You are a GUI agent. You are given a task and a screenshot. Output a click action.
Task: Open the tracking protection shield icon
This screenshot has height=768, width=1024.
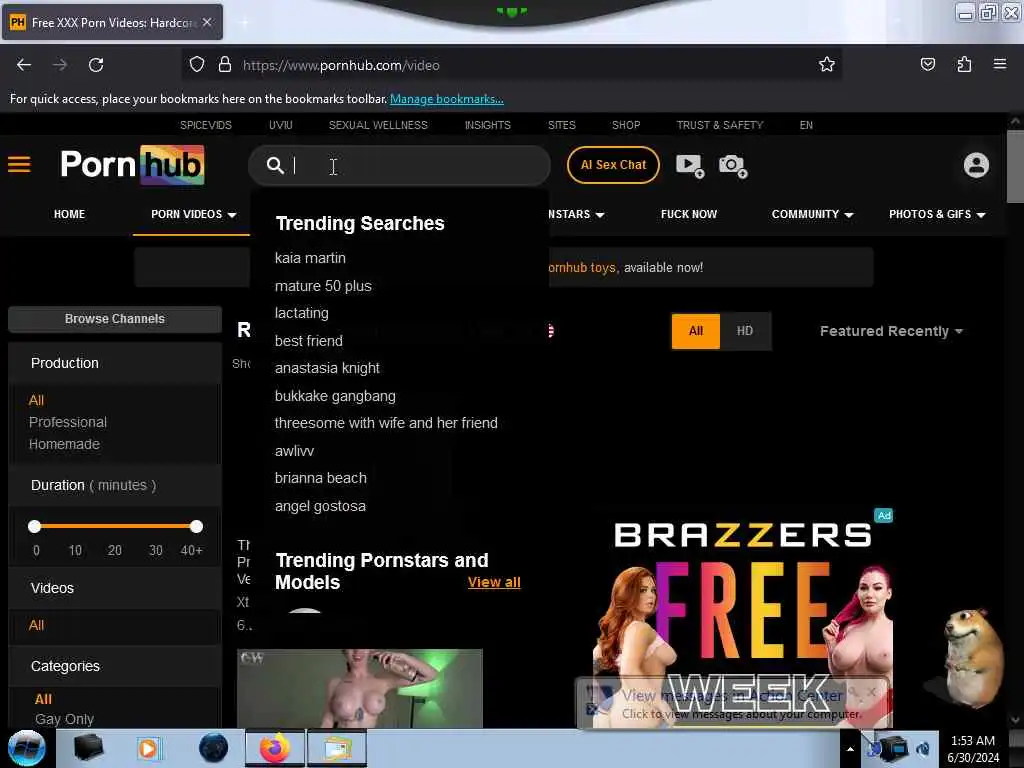tap(197, 65)
